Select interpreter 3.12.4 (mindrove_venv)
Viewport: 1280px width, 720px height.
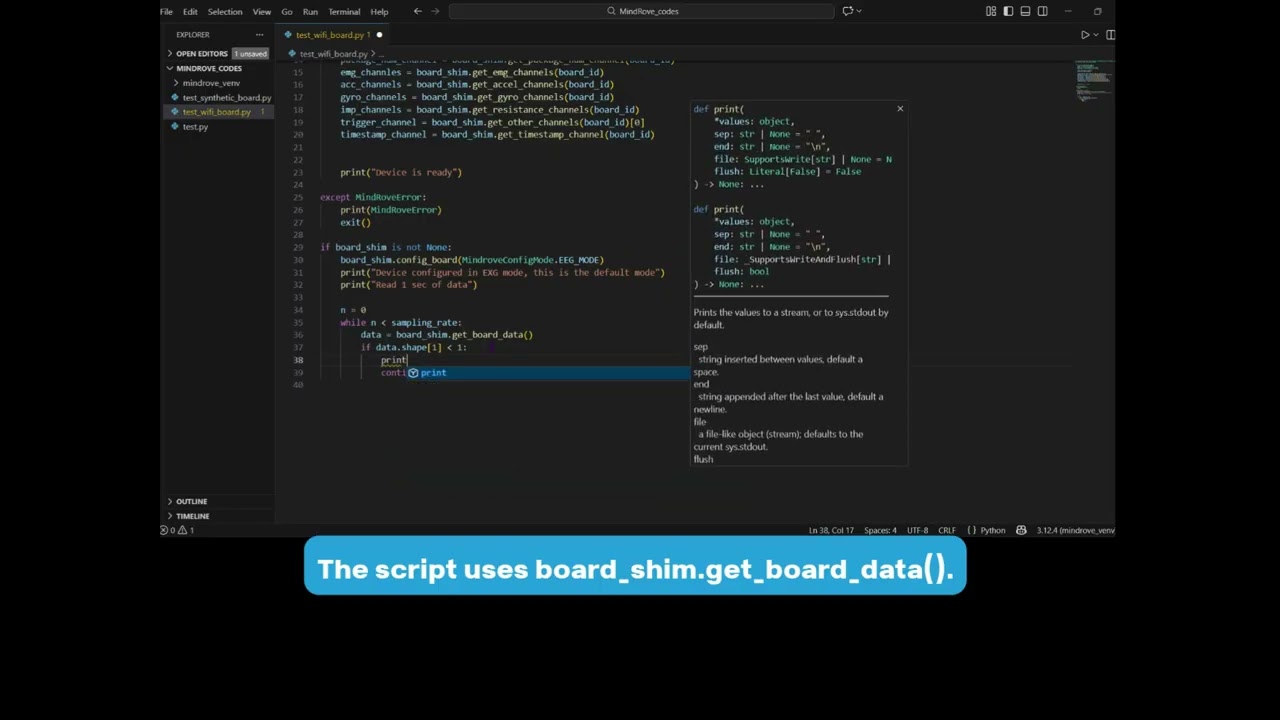1075,530
